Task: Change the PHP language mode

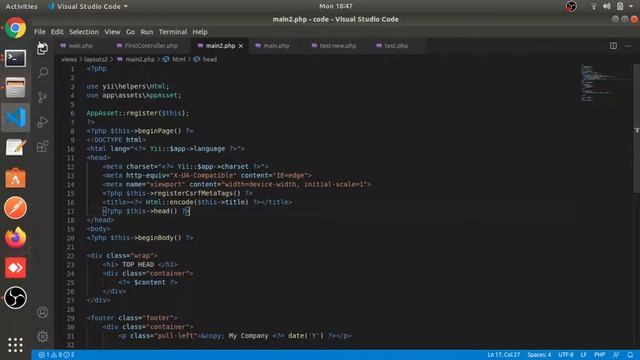Action: click(x=599, y=355)
